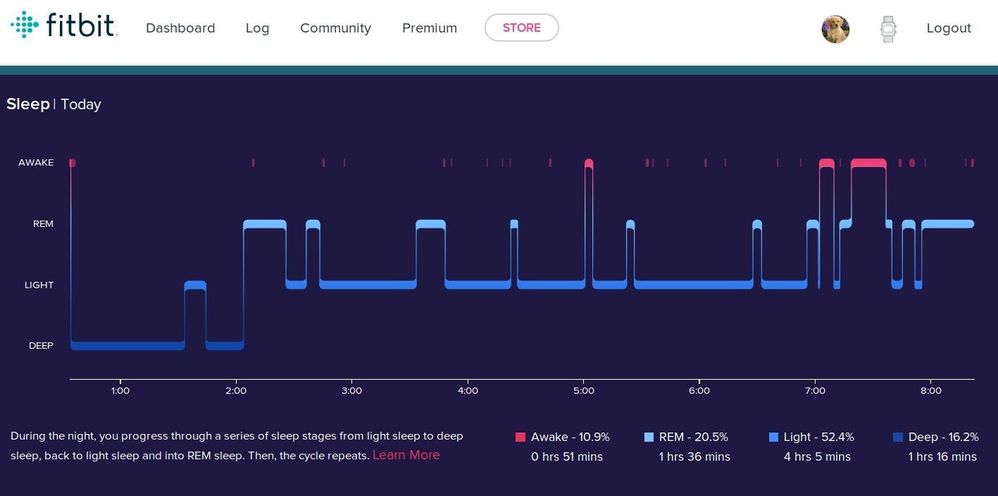Viewport: 998px width, 496px height.
Task: Go to the Log page
Action: (257, 28)
